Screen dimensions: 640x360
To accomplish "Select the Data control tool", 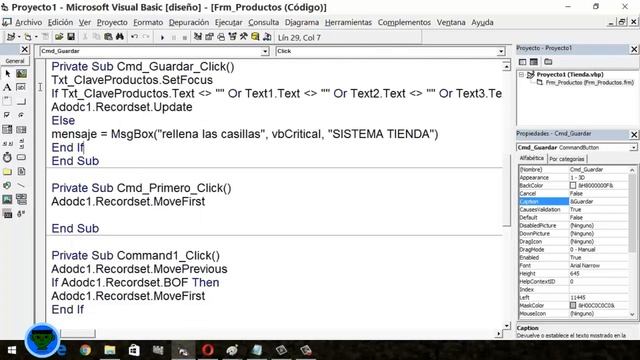I will [21, 199].
